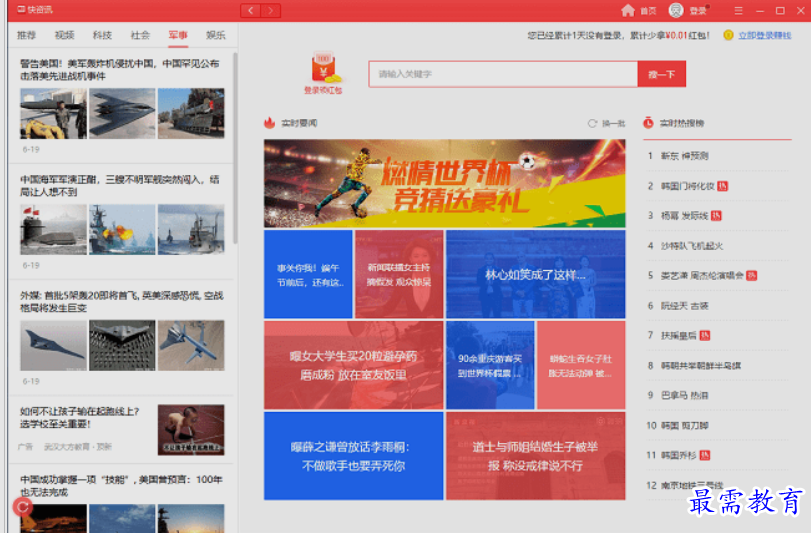The height and width of the screenshot is (533, 811).
Task: Click the home icon (首页)
Action: click(627, 10)
